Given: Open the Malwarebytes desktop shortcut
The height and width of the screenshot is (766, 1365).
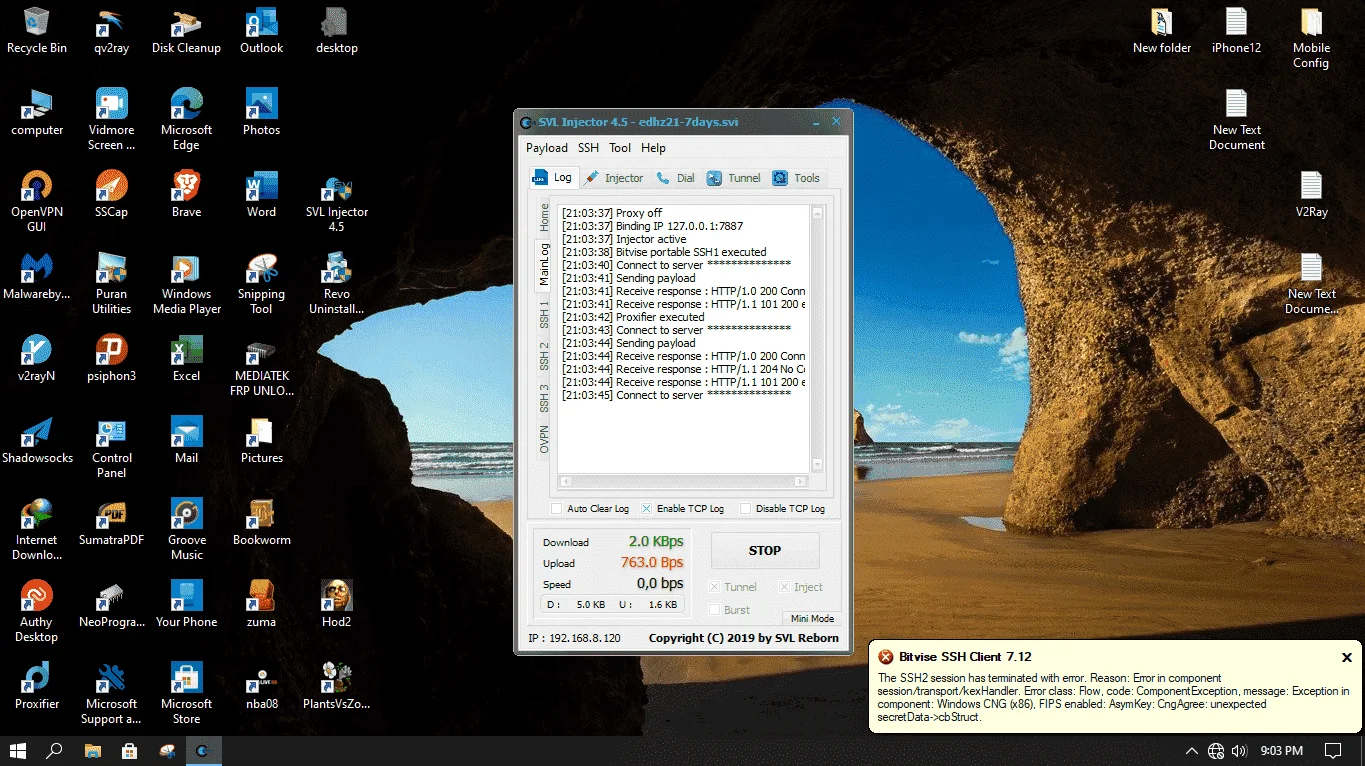Looking at the screenshot, I should pos(37,276).
